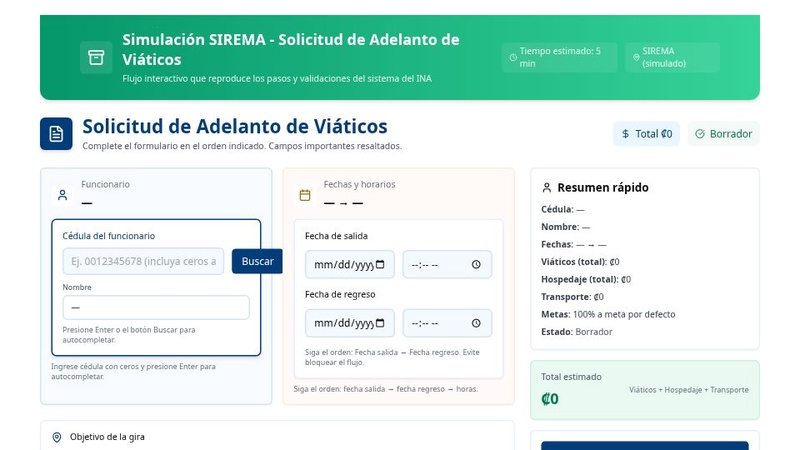Click the Fecha de salida date field
The width and height of the screenshot is (800, 450).
coord(349,264)
